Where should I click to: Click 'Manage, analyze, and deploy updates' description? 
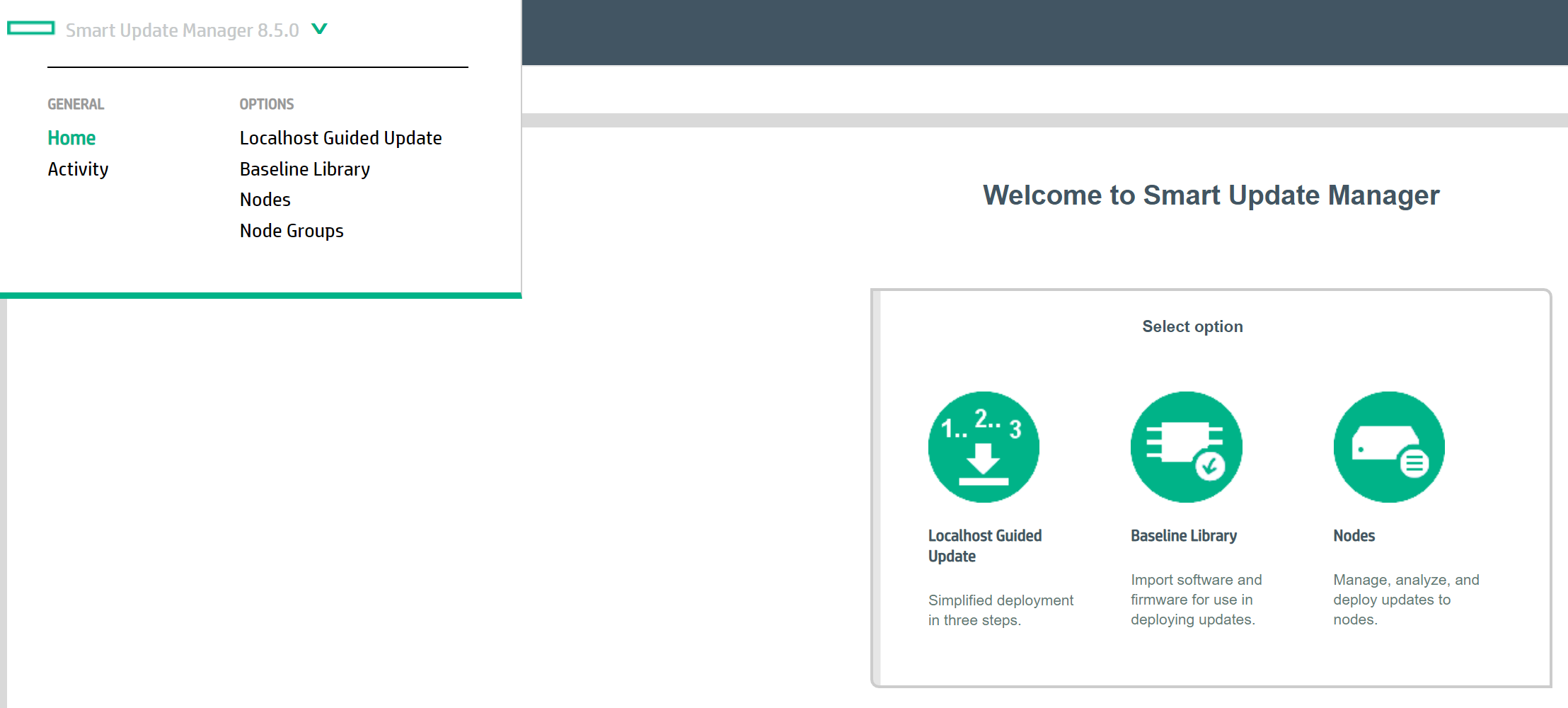[1406, 600]
